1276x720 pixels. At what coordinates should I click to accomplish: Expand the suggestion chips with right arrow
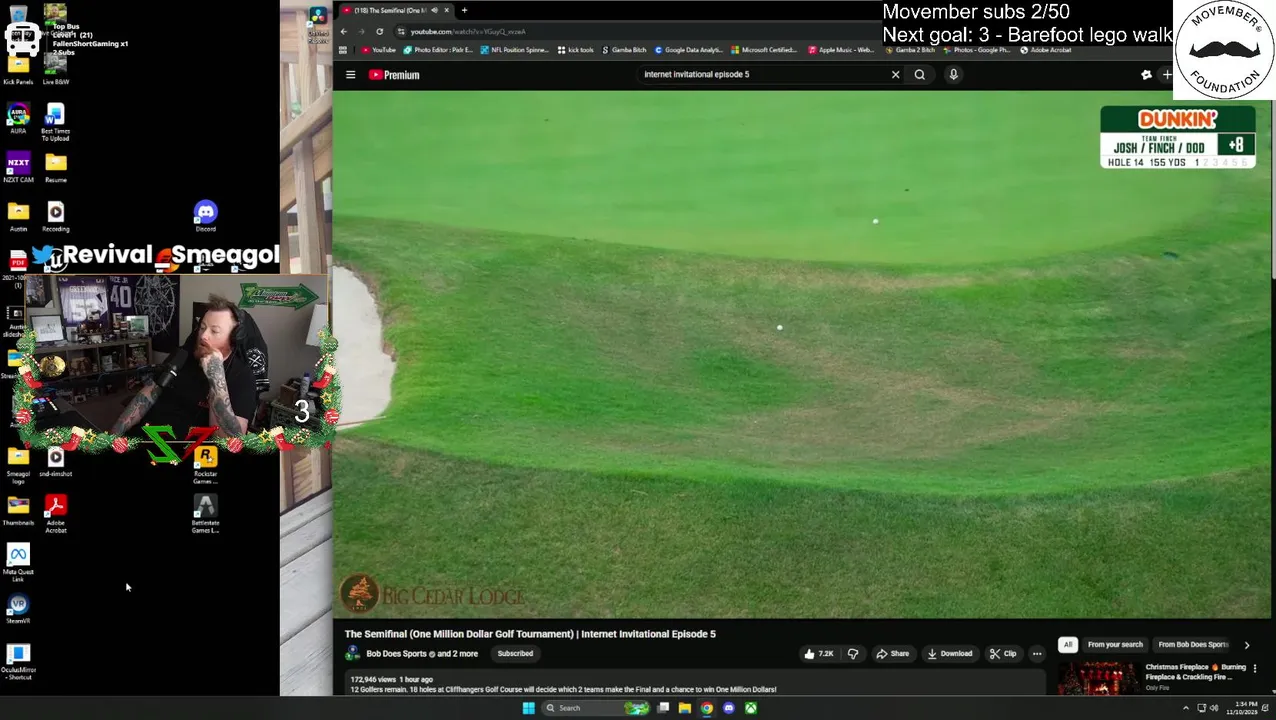pos(1246,645)
